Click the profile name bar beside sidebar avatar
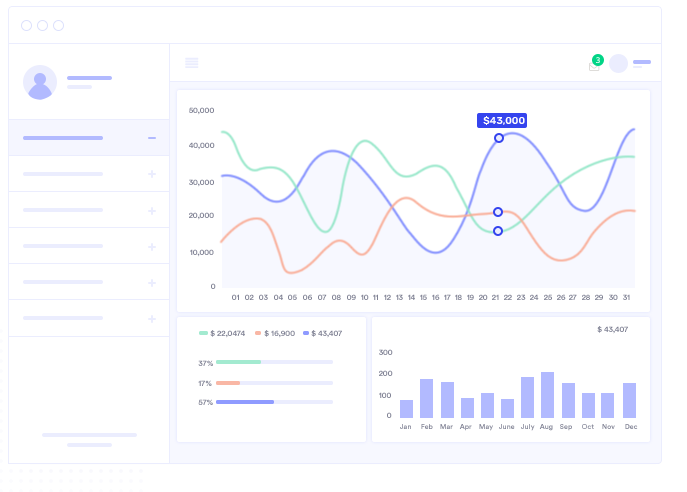This screenshot has width=687, height=492. pos(89,78)
